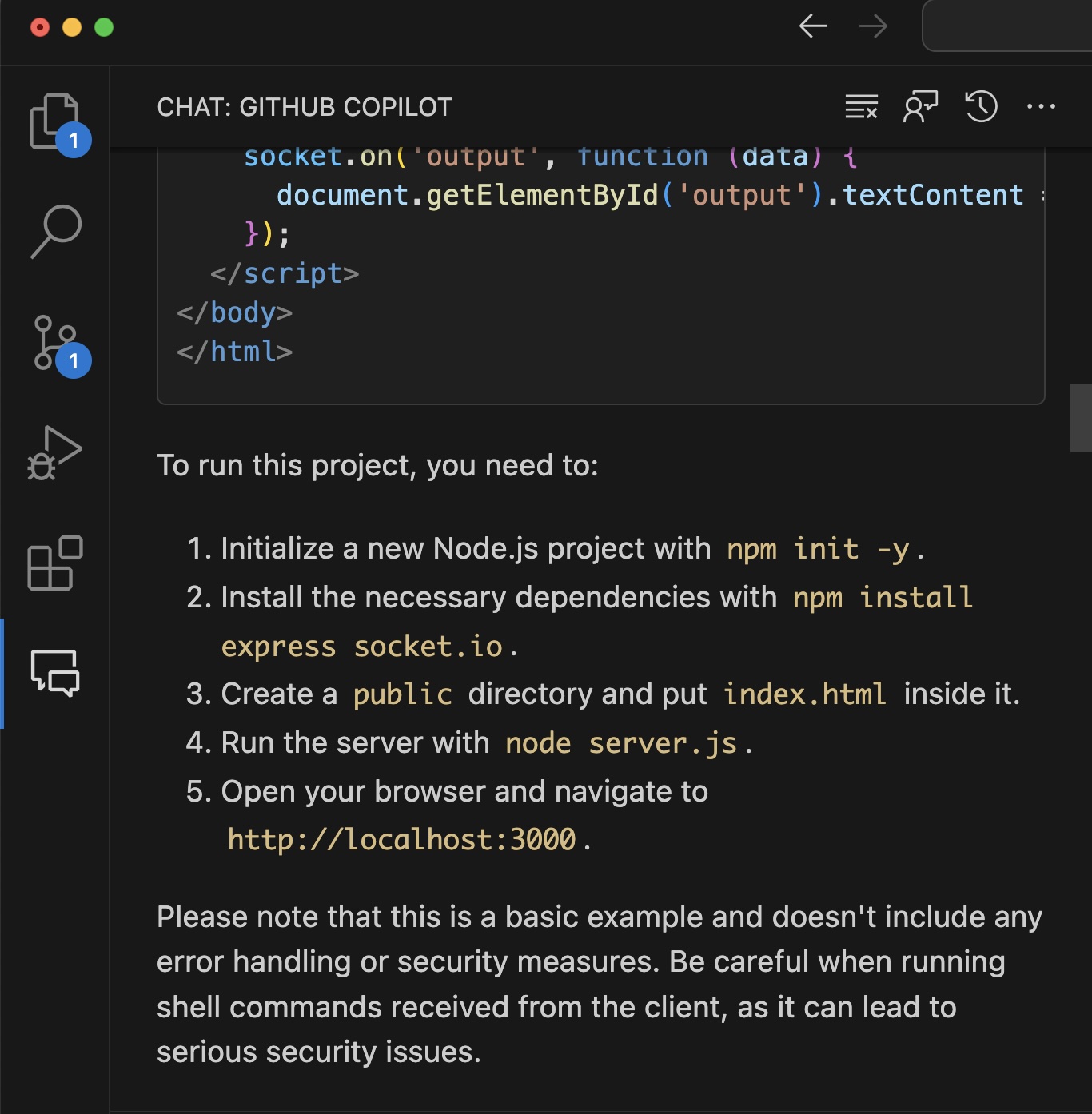Viewport: 1092px width, 1114px height.
Task: Click the 'CHAT: GITHUB COPILOT' panel title
Action: [305, 107]
